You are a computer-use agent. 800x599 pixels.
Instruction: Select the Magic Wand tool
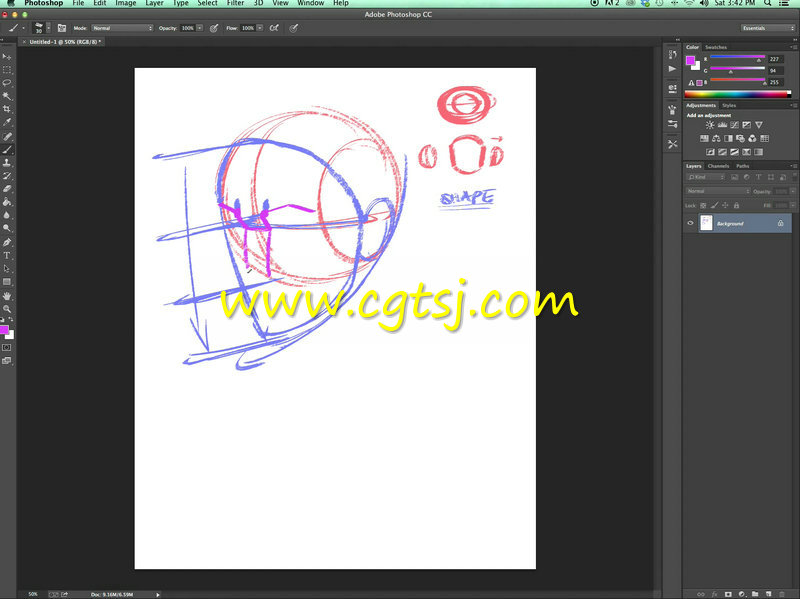pos(7,96)
